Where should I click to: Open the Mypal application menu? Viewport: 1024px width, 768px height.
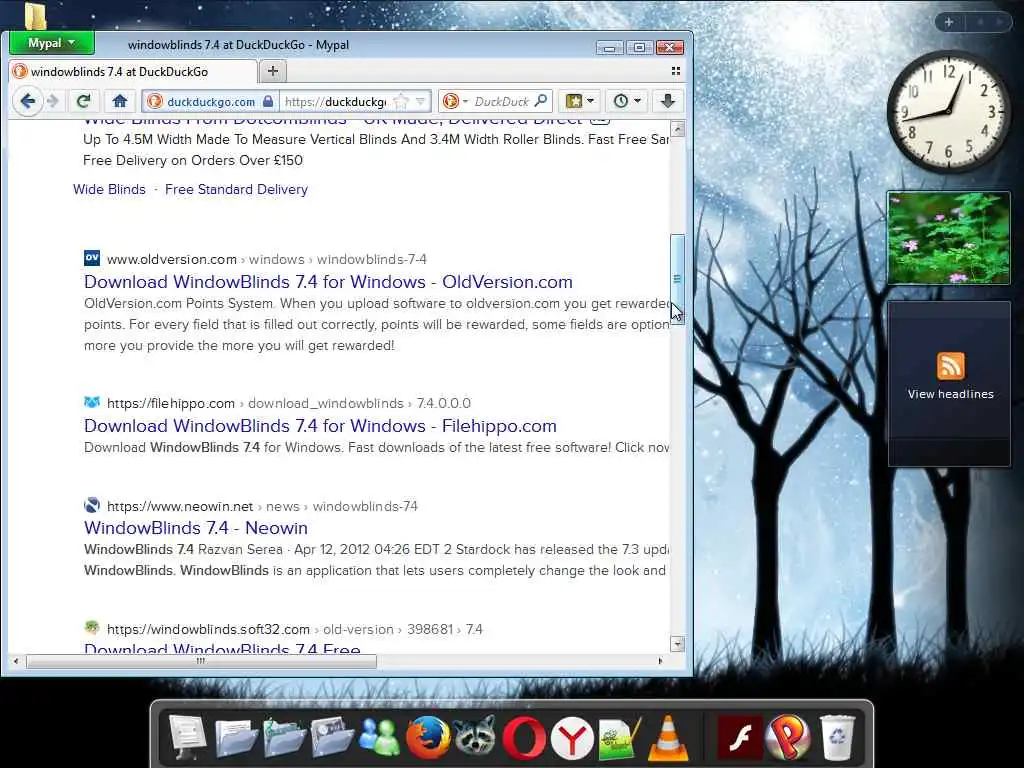point(52,43)
